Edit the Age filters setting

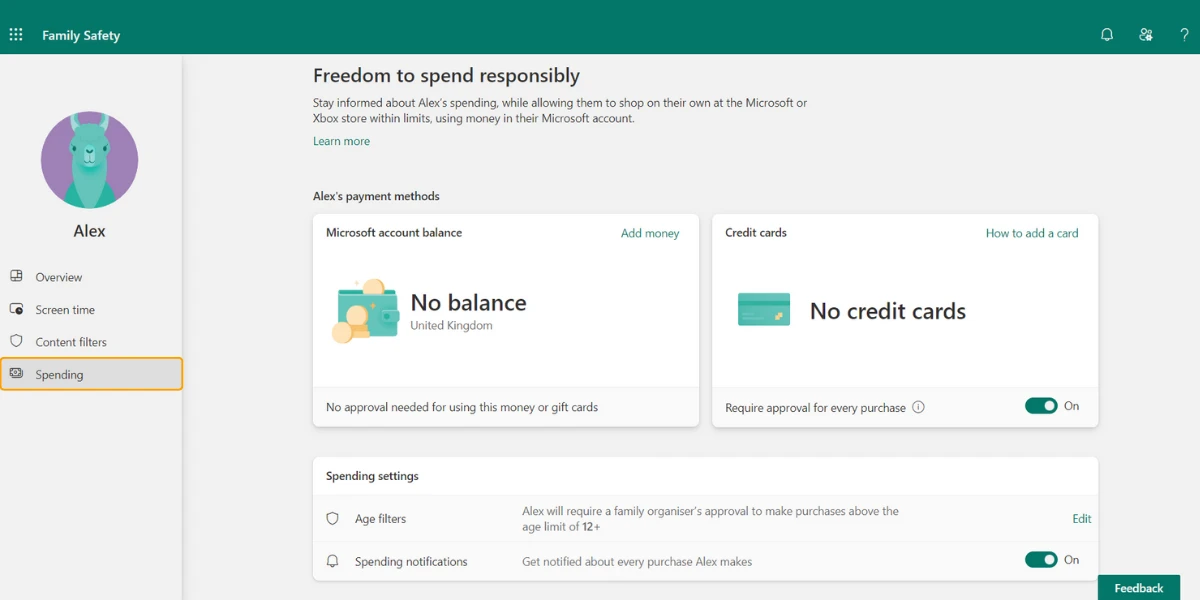[x=1082, y=519]
